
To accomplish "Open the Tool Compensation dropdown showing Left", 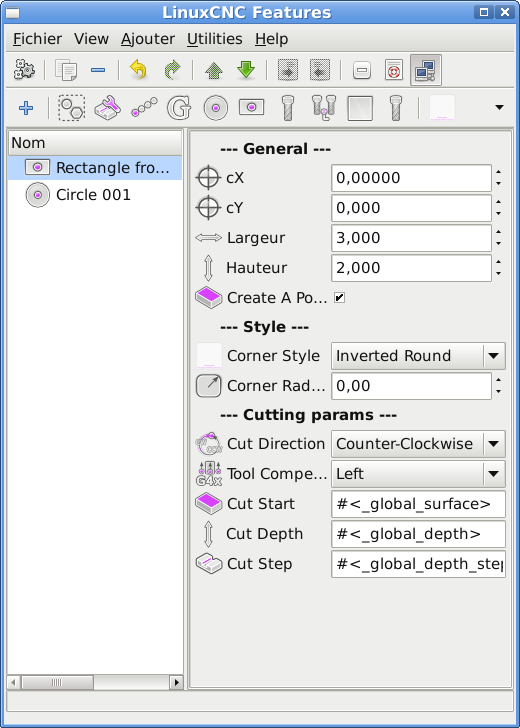I will tap(418, 474).
